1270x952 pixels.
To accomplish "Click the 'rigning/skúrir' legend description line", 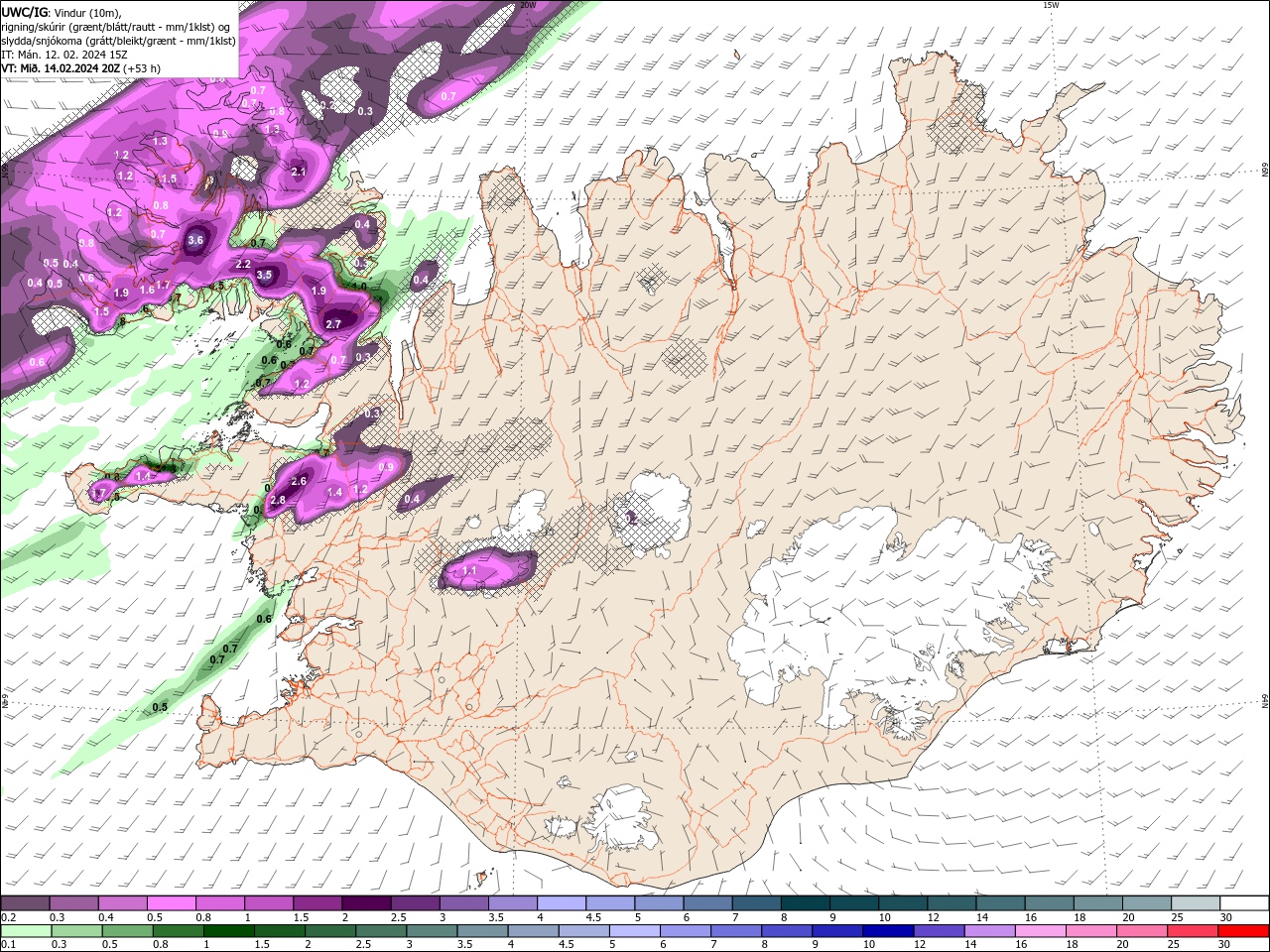I will [115, 27].
